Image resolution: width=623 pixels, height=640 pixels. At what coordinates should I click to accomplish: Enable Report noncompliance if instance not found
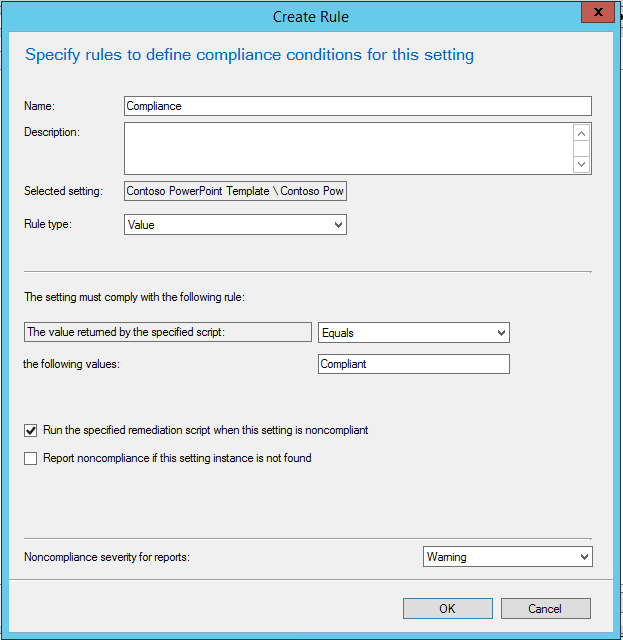[x=31, y=459]
